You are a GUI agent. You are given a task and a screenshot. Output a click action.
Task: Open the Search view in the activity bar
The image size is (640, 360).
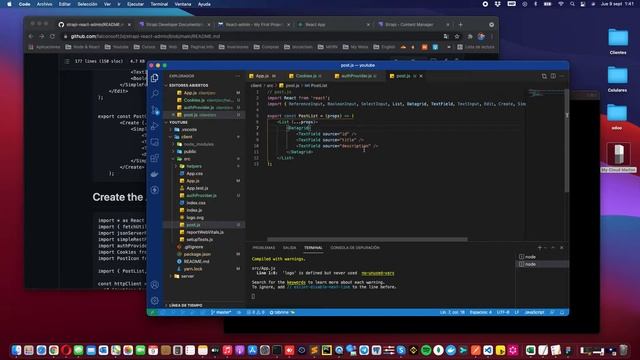[155, 94]
